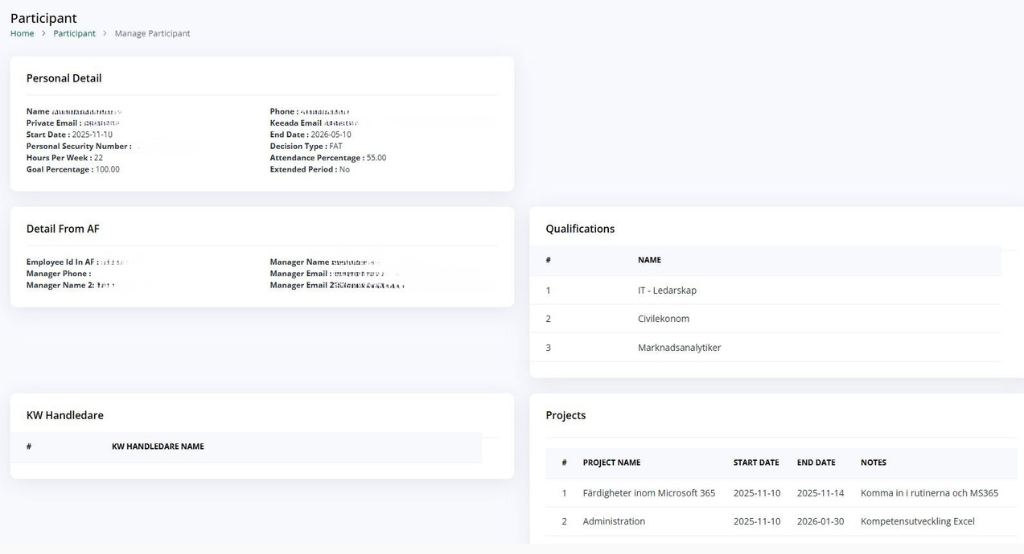The image size is (1024, 554).
Task: Click the END DATE column header in Projects
Action: (816, 463)
